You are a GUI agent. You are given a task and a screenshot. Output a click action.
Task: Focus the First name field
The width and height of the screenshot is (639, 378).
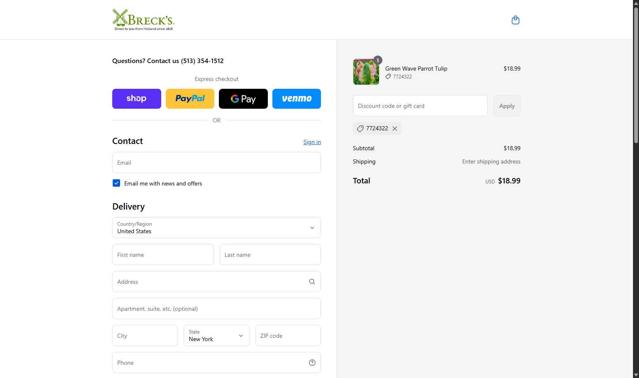click(163, 255)
